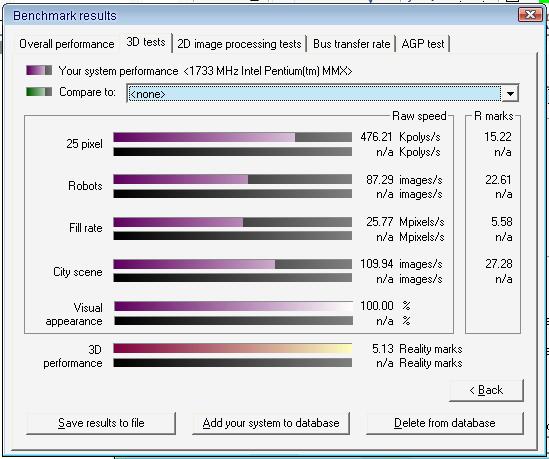Image resolution: width=549 pixels, height=459 pixels.
Task: Click the 27.28 R marks value
Action: 499,264
